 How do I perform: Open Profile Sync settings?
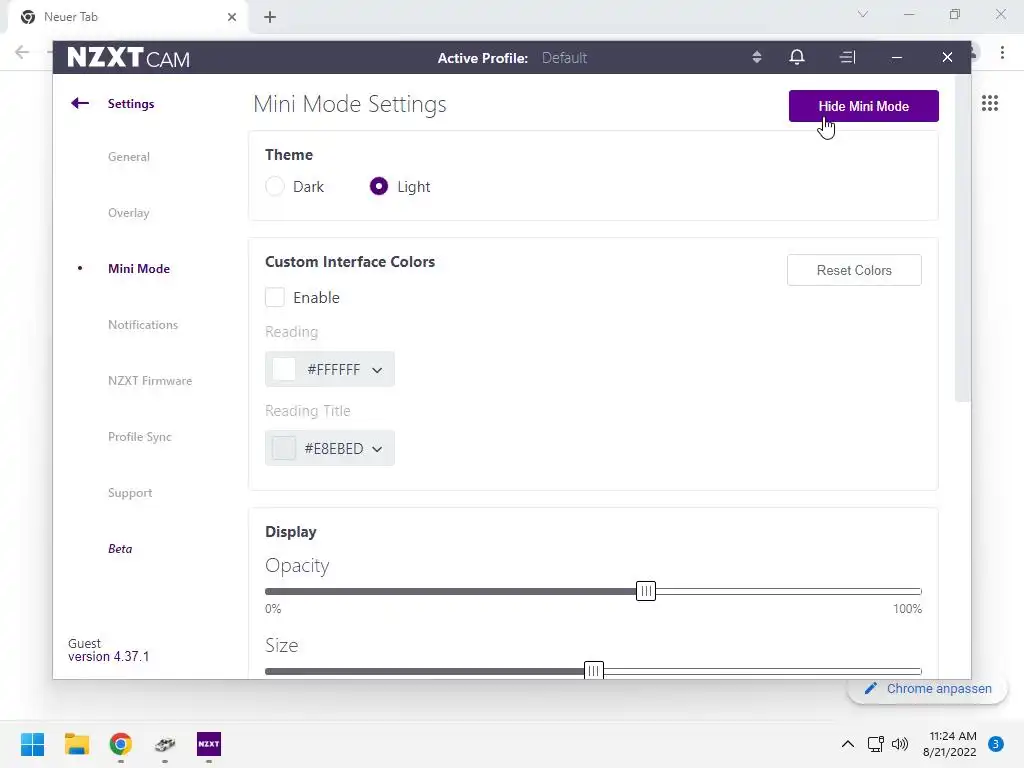click(140, 437)
